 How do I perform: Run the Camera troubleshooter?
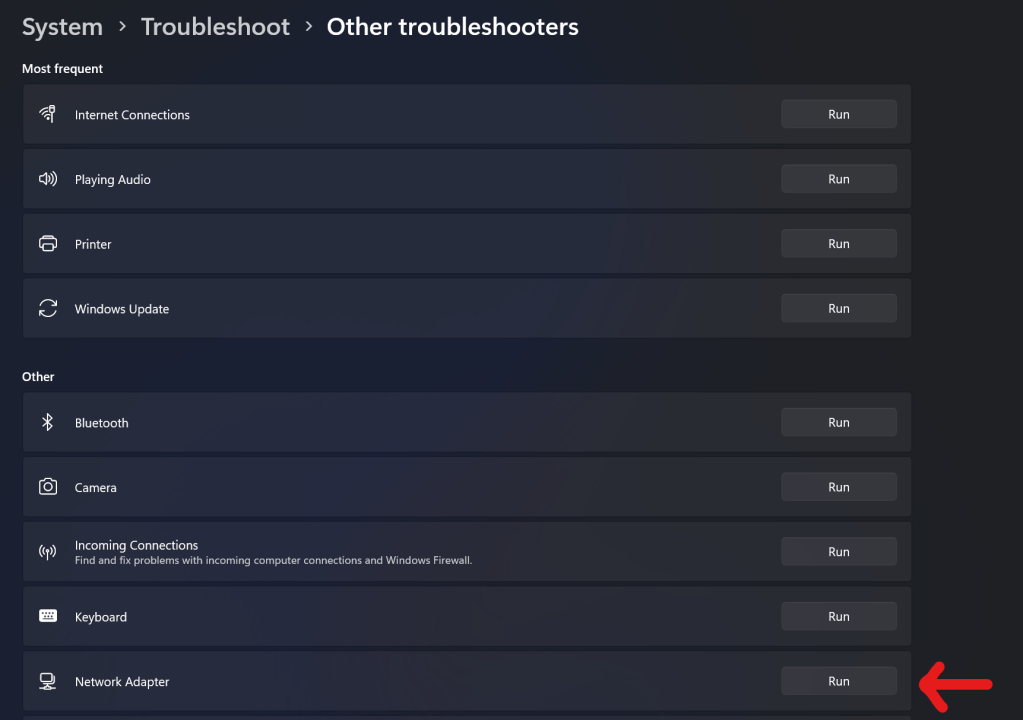tap(838, 487)
